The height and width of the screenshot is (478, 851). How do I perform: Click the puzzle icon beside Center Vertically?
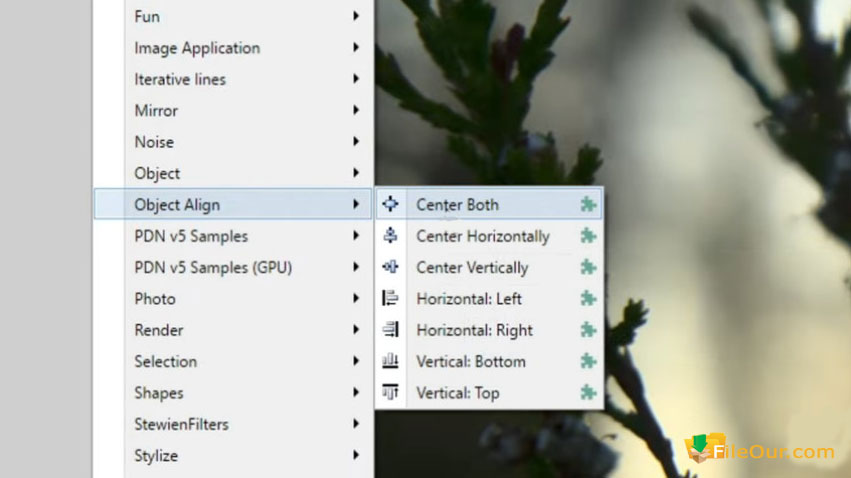[x=588, y=267]
